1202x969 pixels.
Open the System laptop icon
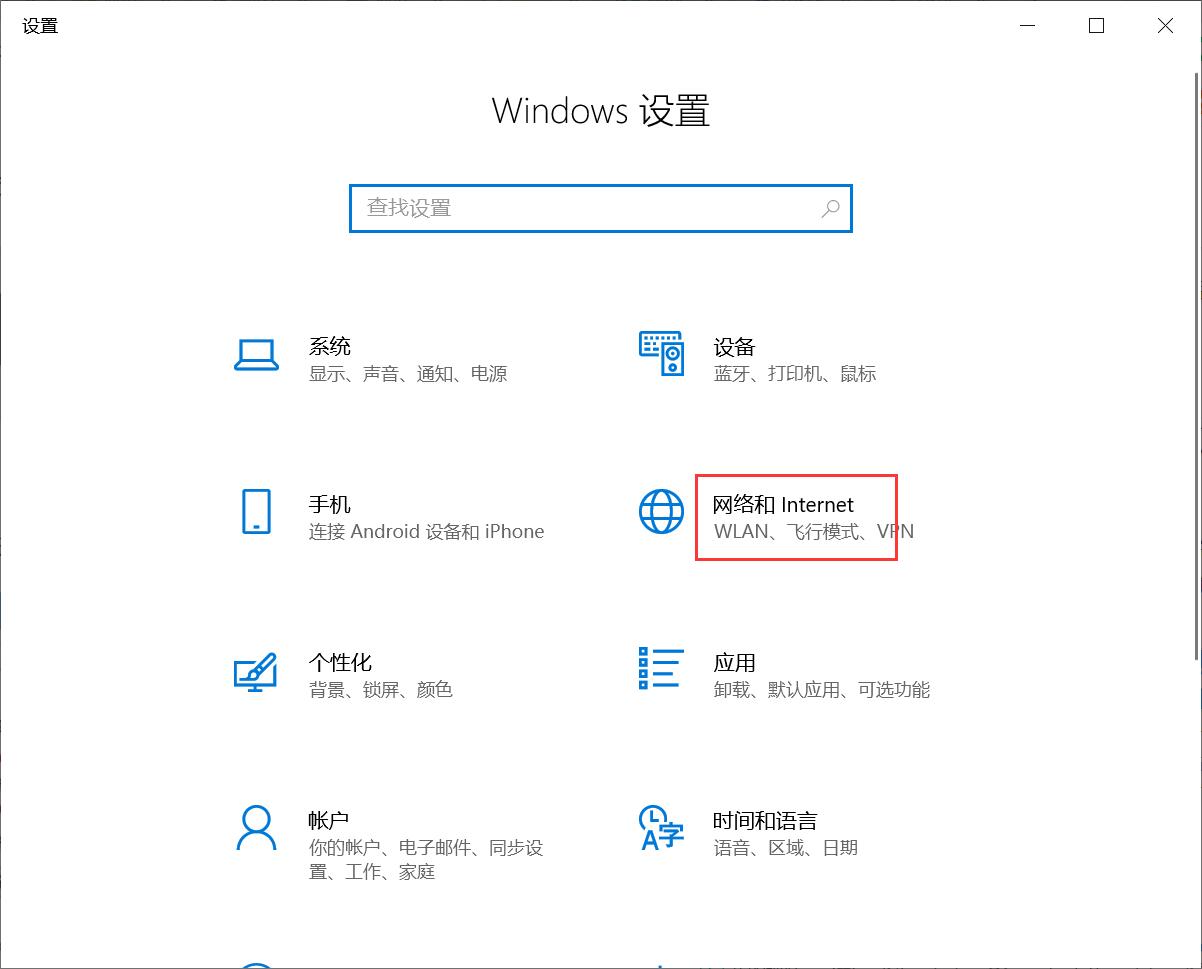[256, 354]
